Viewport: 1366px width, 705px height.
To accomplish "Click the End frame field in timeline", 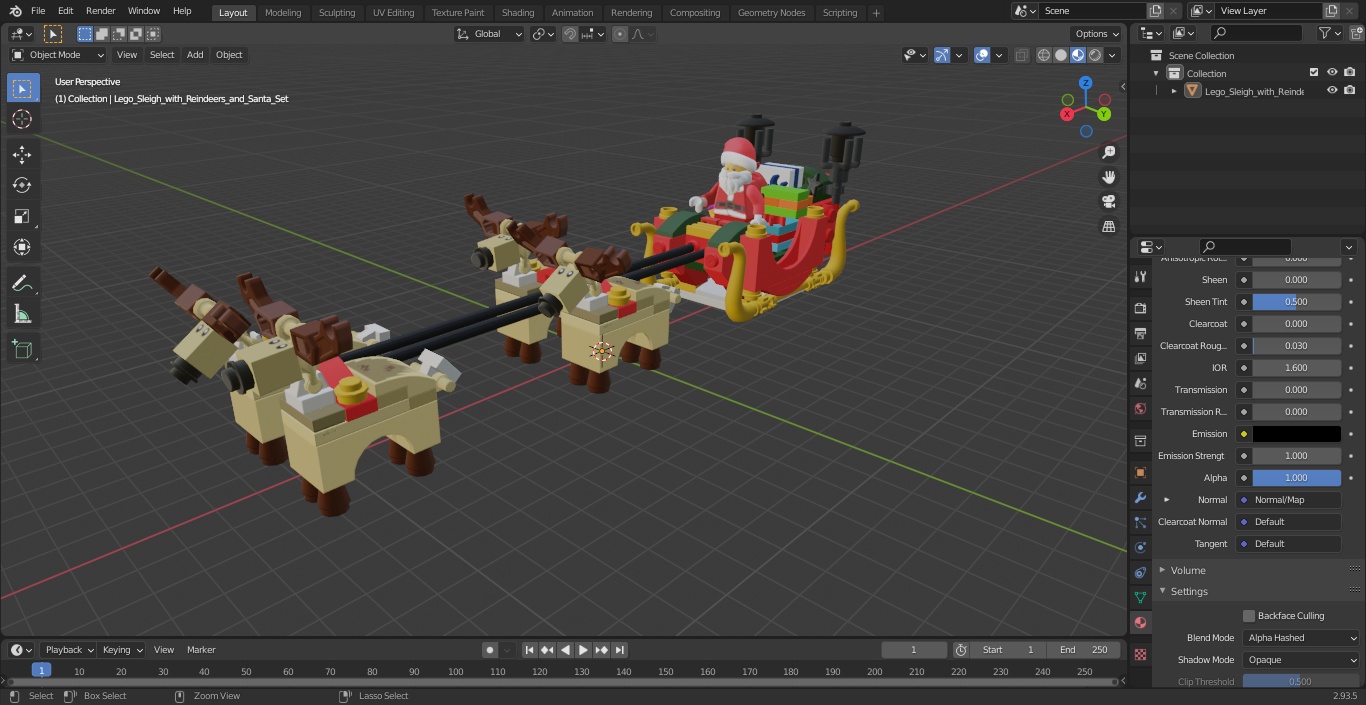I will [1084, 650].
